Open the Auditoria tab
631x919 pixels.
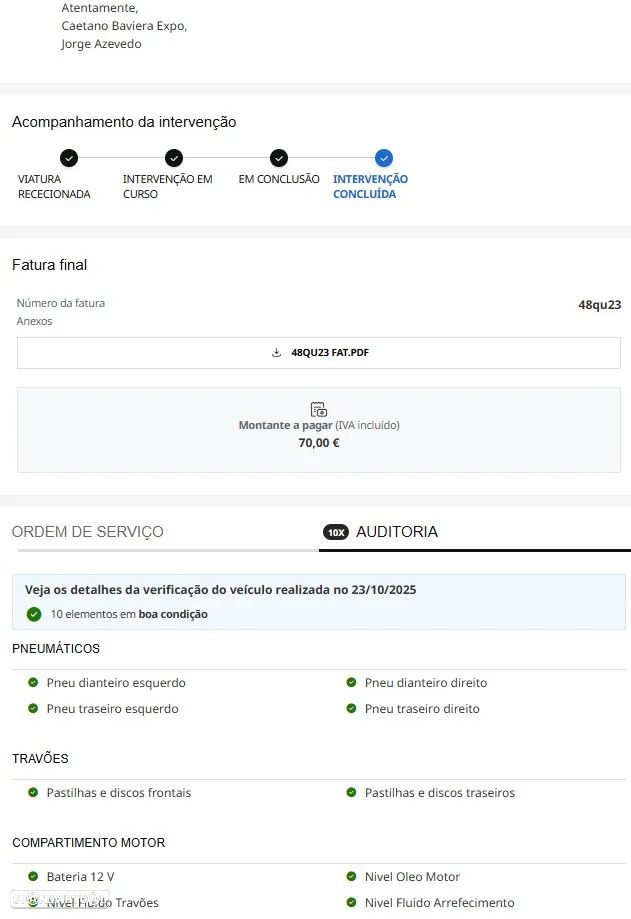[x=397, y=532]
